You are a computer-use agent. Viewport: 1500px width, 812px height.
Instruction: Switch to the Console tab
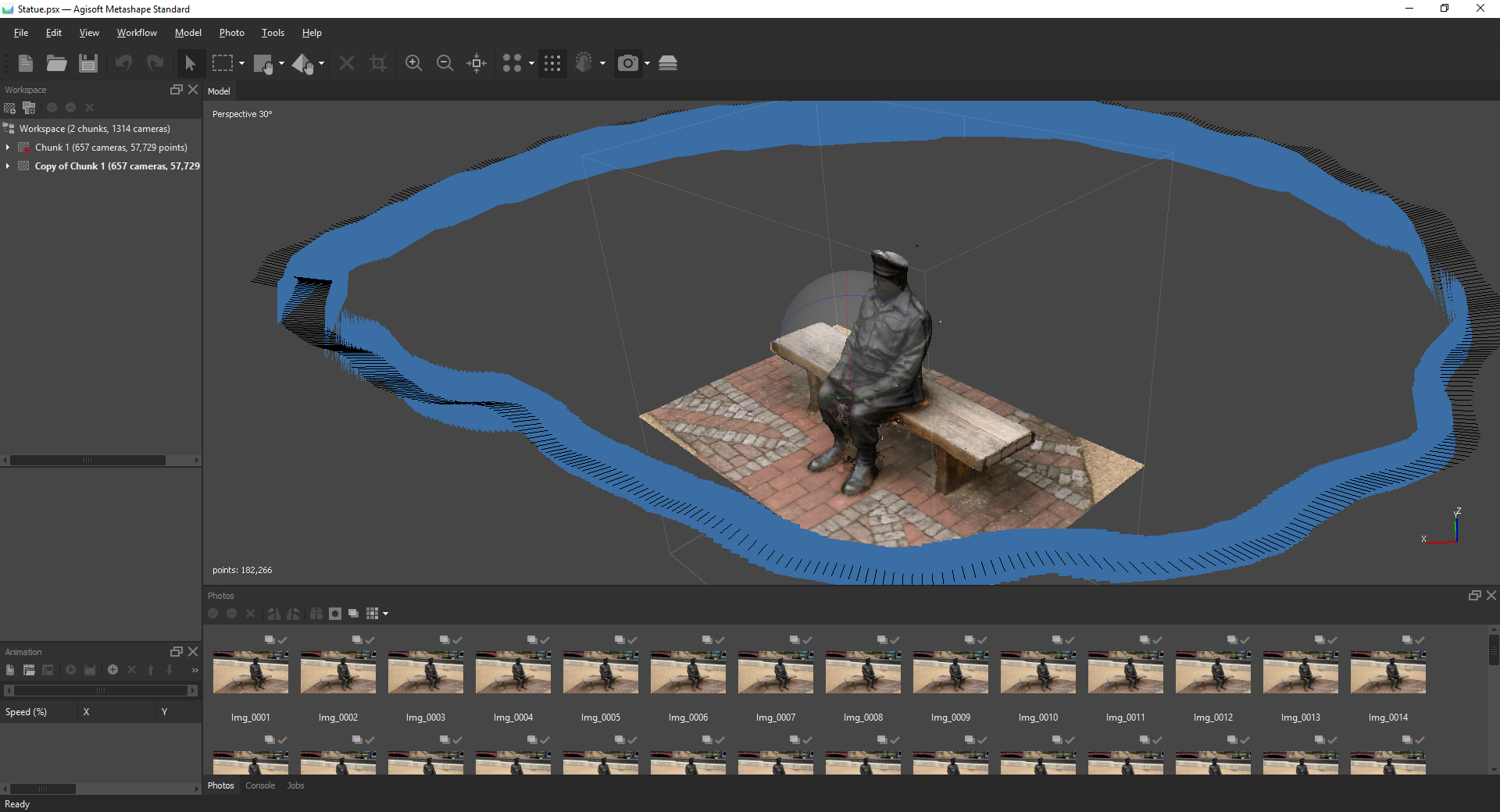(x=260, y=785)
